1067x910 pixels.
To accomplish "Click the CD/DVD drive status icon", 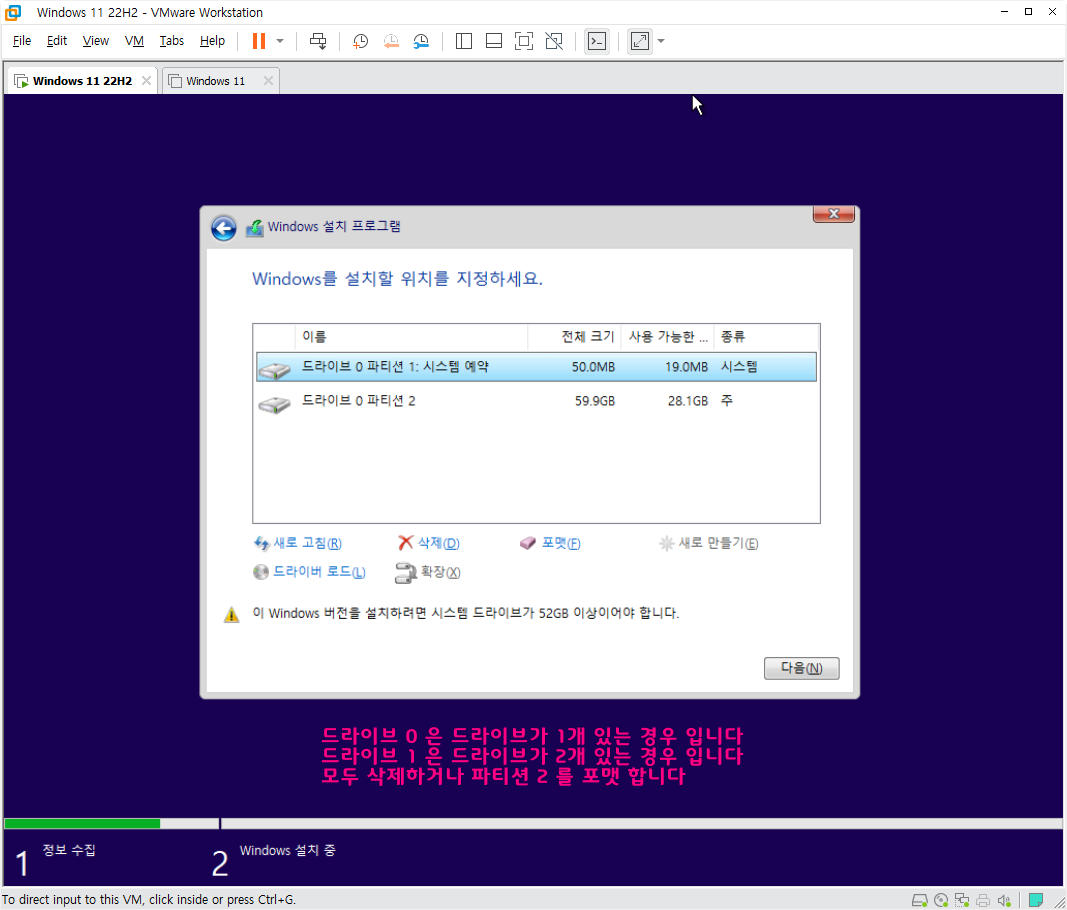I will 941,900.
